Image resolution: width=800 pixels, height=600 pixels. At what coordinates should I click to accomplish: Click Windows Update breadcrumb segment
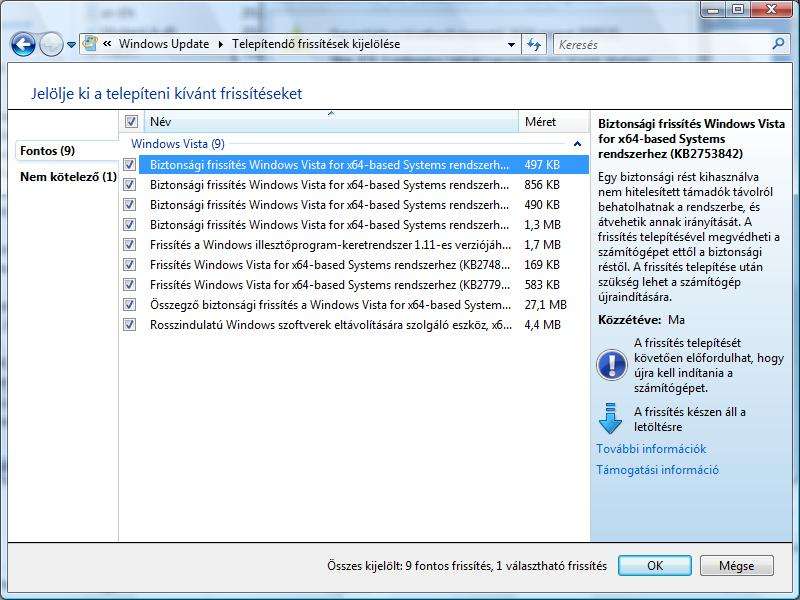click(164, 44)
